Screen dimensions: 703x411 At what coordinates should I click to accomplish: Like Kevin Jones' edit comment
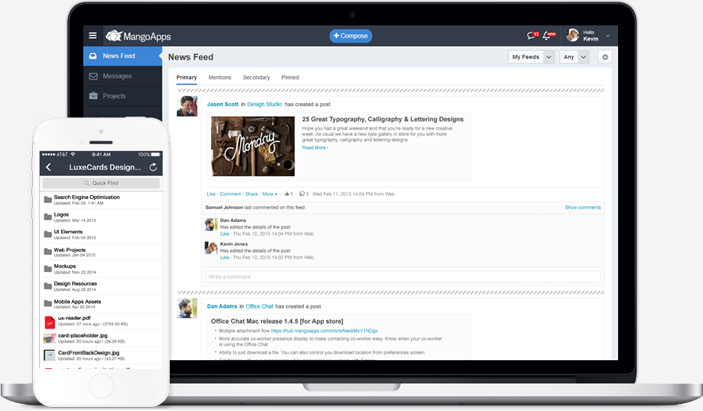225,258
